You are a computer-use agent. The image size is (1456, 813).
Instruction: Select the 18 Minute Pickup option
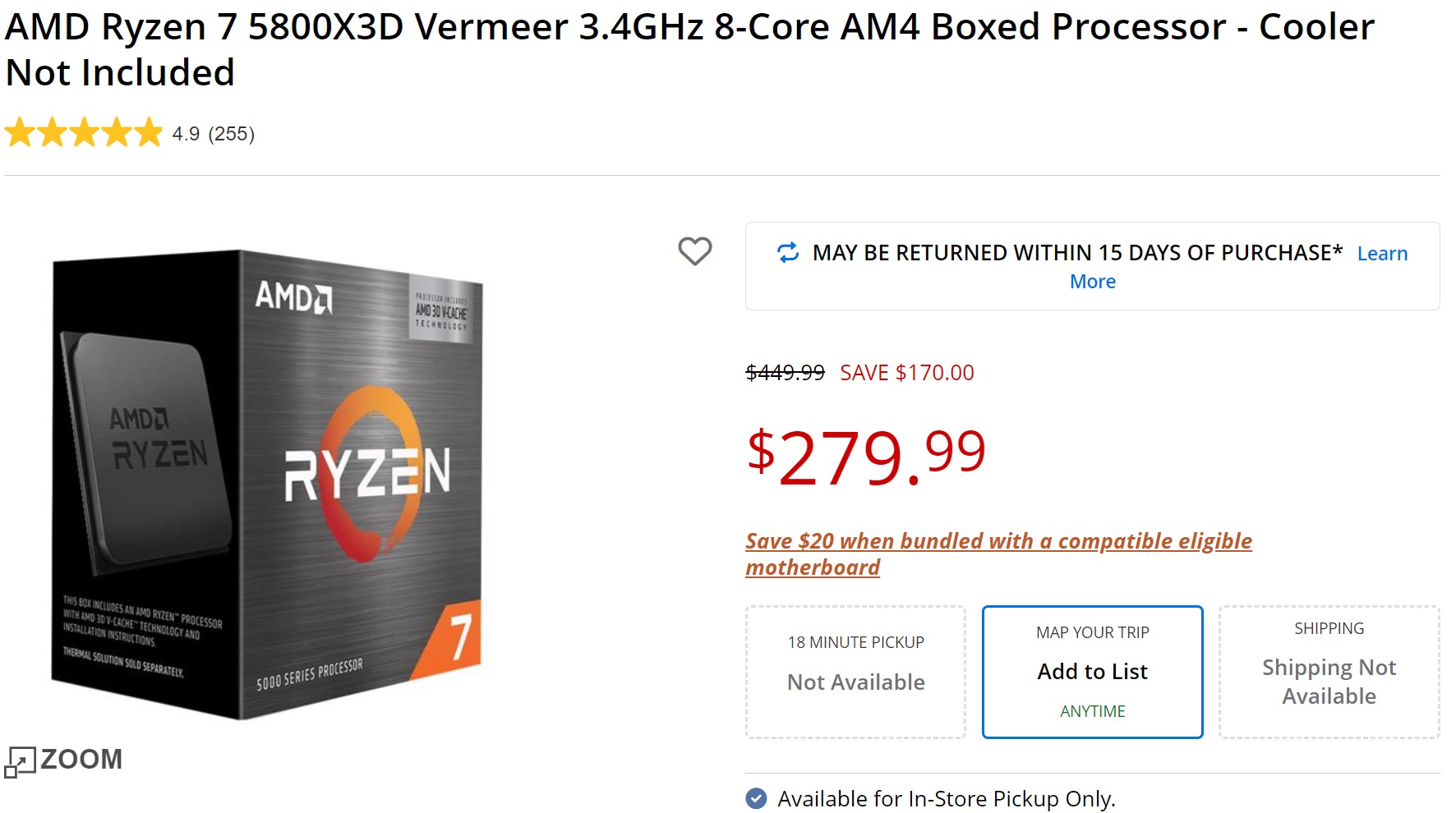tap(855, 672)
